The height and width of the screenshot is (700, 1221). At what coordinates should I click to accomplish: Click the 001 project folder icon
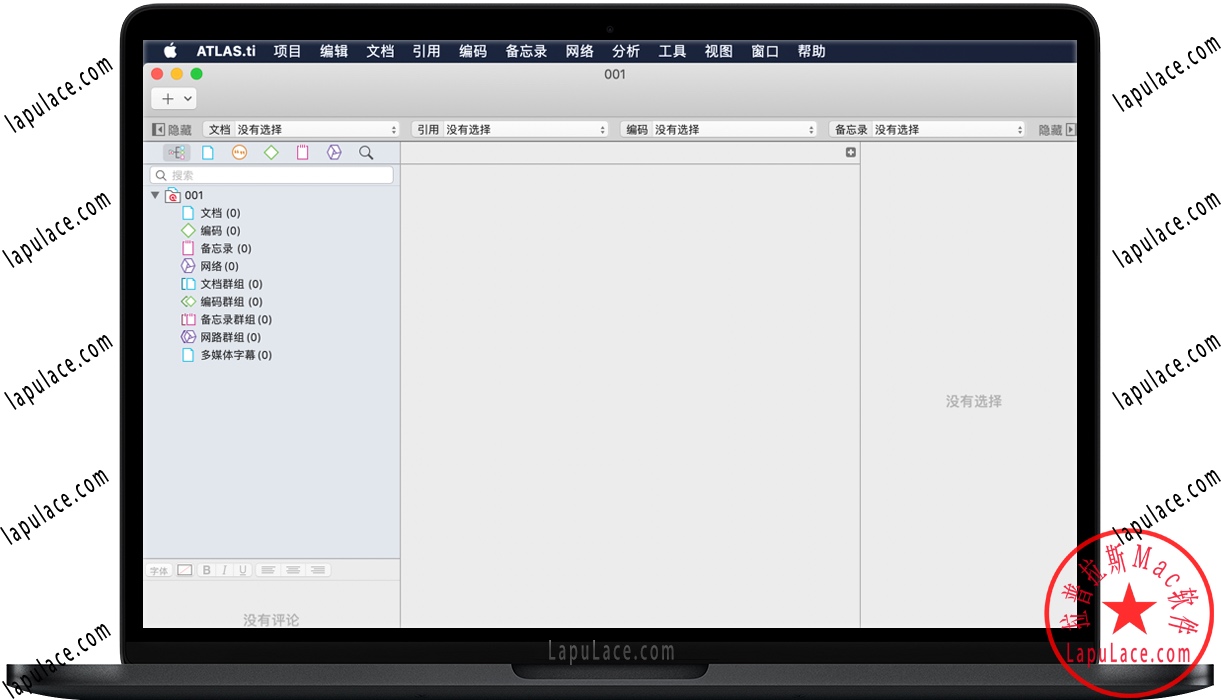172,195
